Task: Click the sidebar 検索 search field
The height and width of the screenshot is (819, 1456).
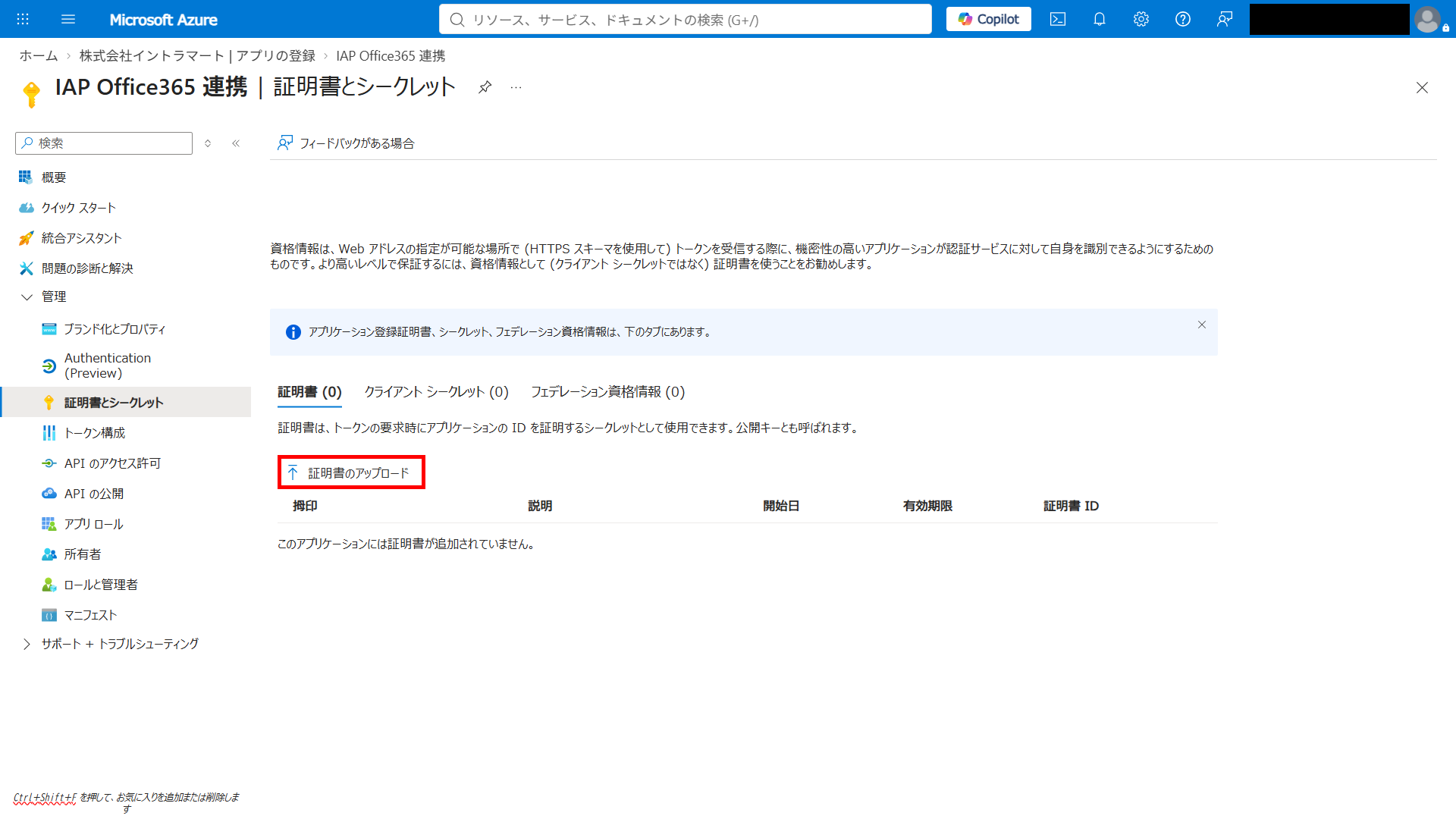Action: click(x=104, y=143)
